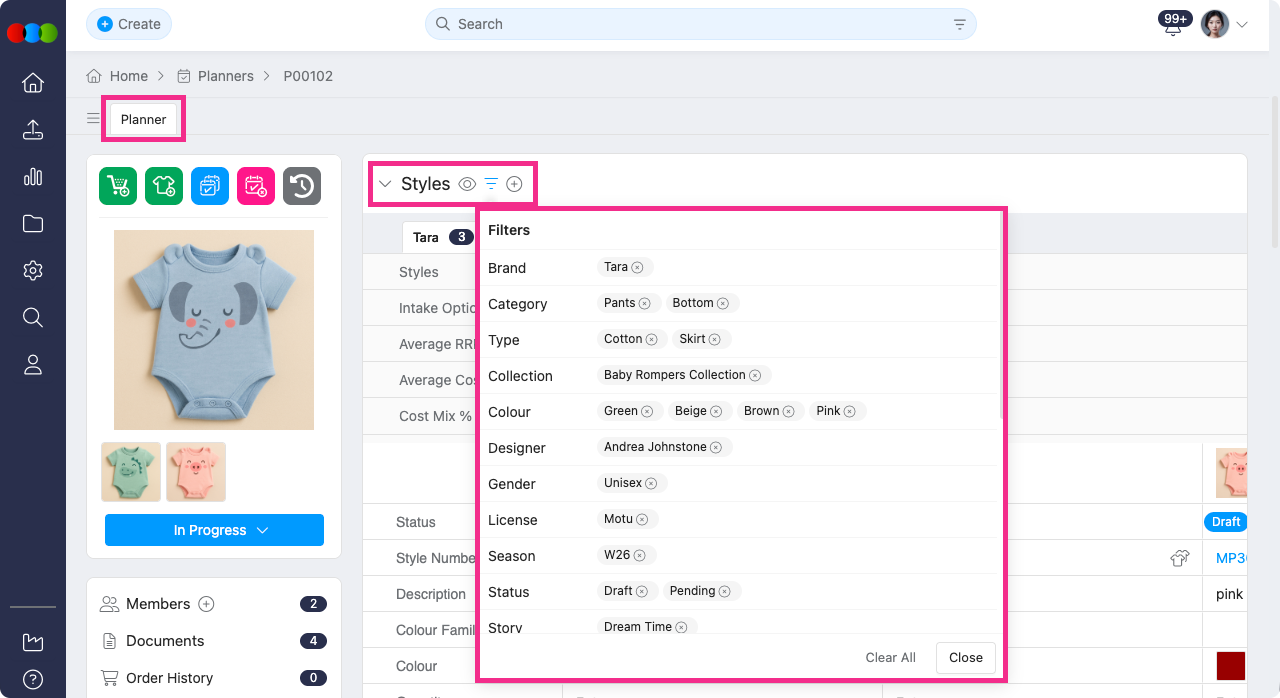The width and height of the screenshot is (1280, 698).
Task: Open the notifications bell
Action: pos(1173,27)
